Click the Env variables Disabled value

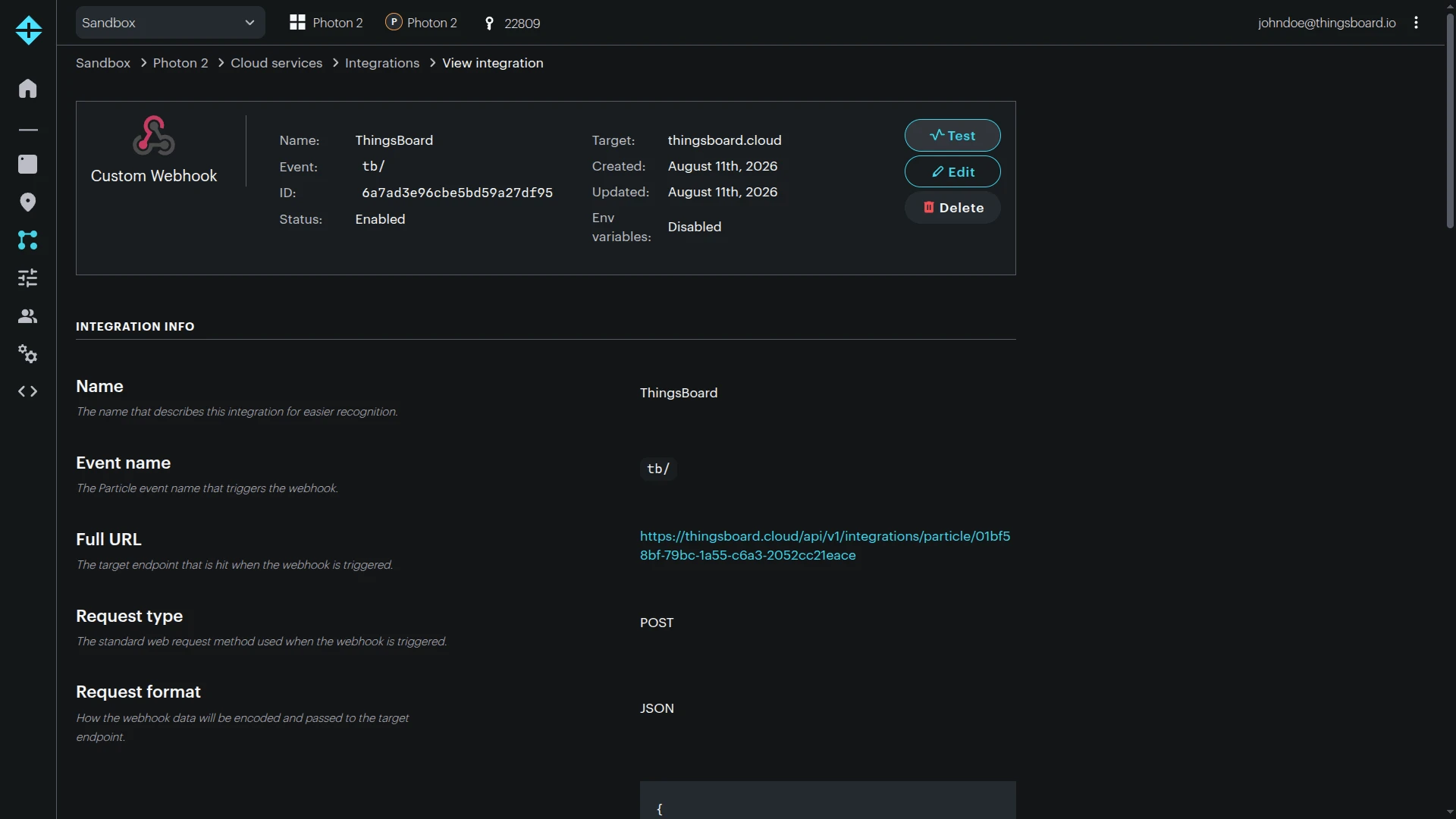695,227
